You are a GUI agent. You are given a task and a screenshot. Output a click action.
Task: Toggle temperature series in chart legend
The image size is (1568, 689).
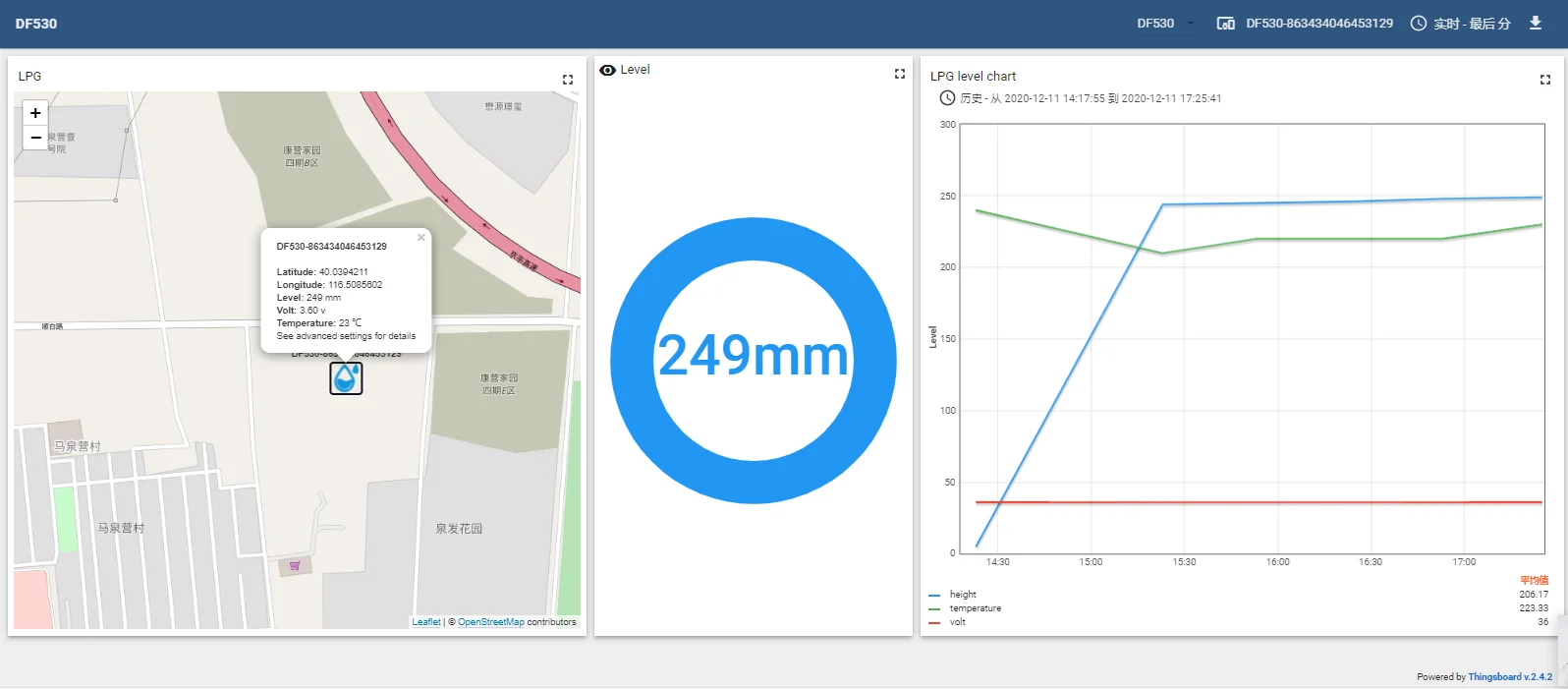coord(976,608)
